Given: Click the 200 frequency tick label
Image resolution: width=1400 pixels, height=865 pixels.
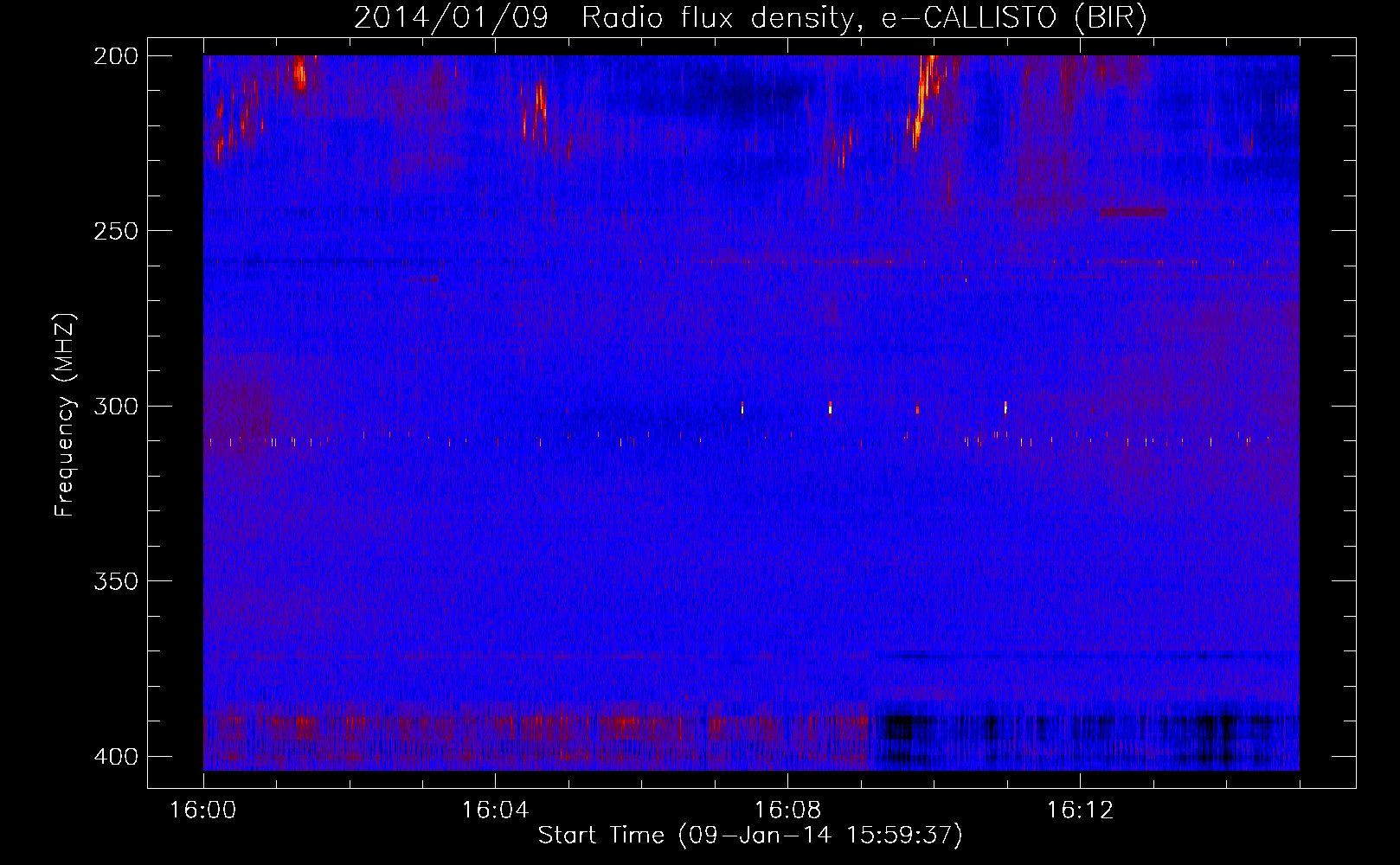Looking at the screenshot, I should point(115,56).
